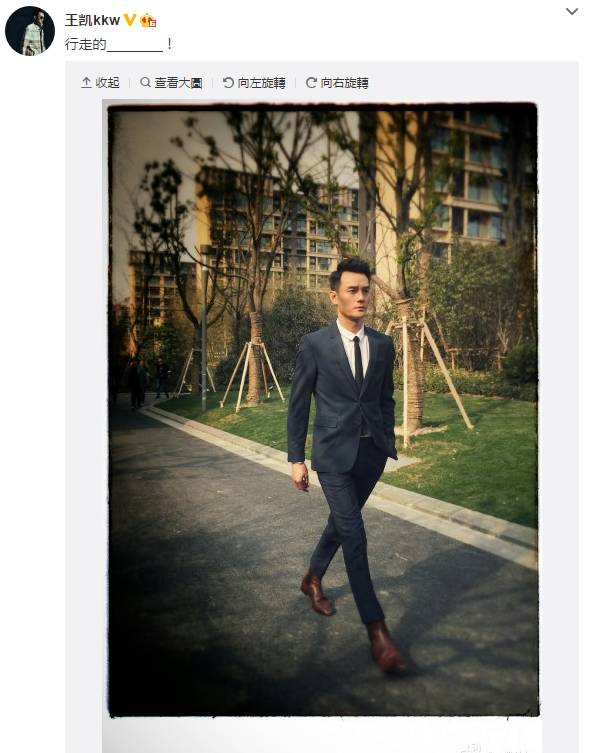Click the post caption text 行走的
The width and height of the screenshot is (594, 753).
[x=85, y=44]
